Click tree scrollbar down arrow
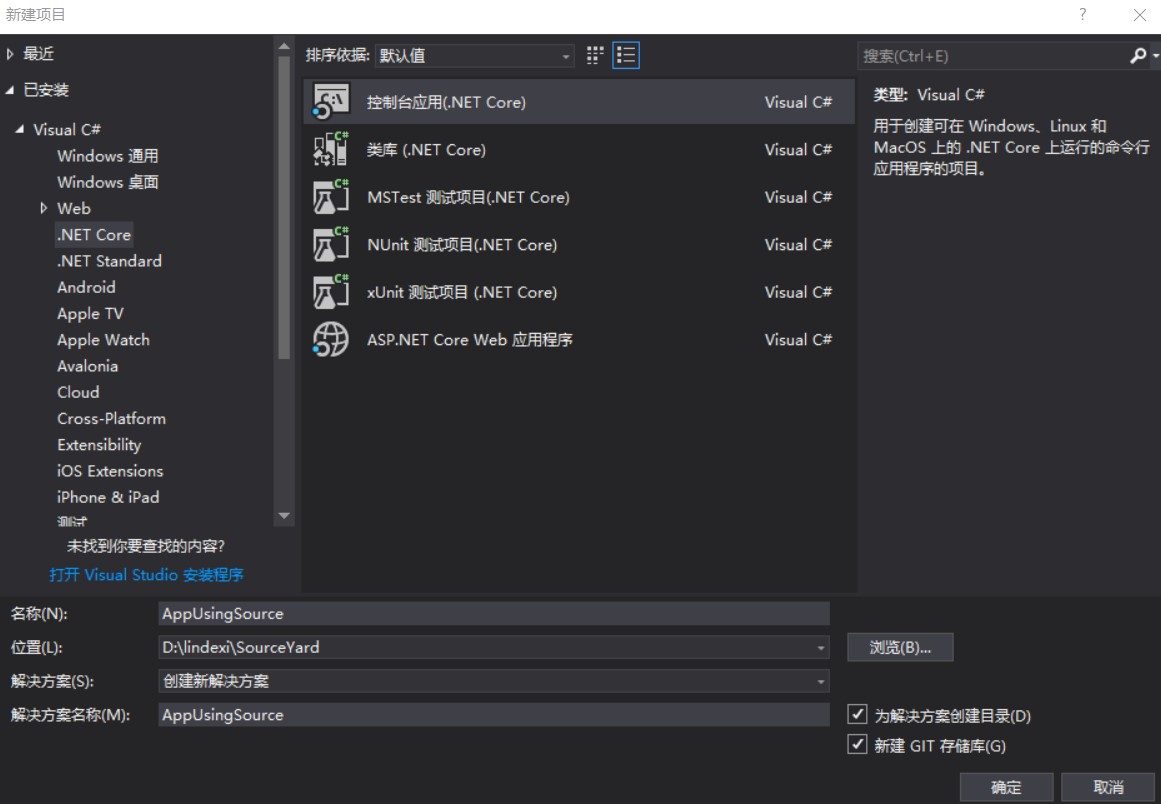Screen dimensions: 1161x804 coord(284,516)
